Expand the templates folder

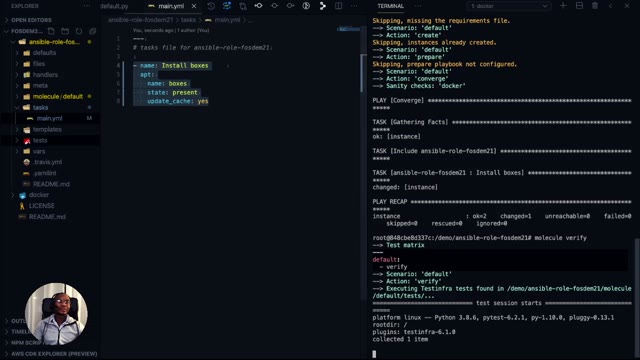coord(47,129)
